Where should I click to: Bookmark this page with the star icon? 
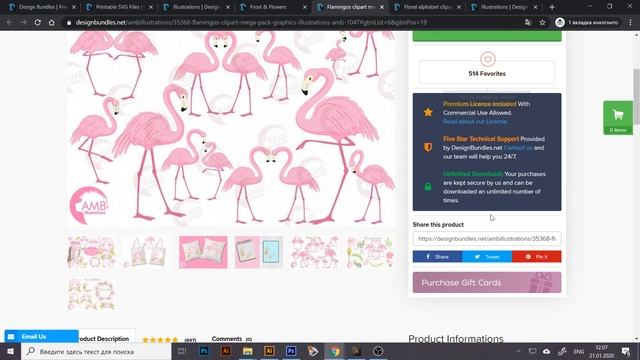(542, 22)
